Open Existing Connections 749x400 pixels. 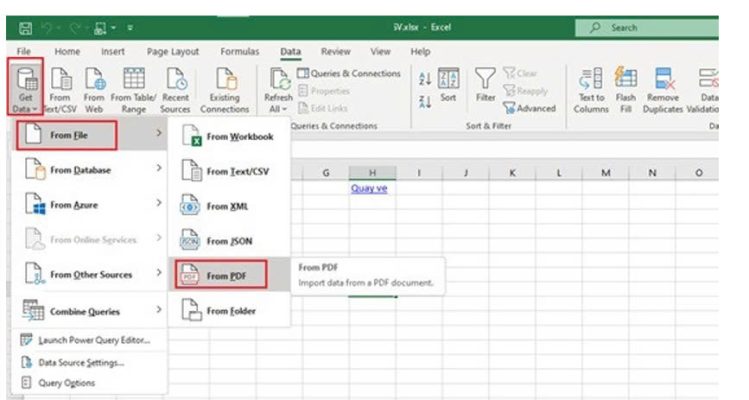coord(225,90)
